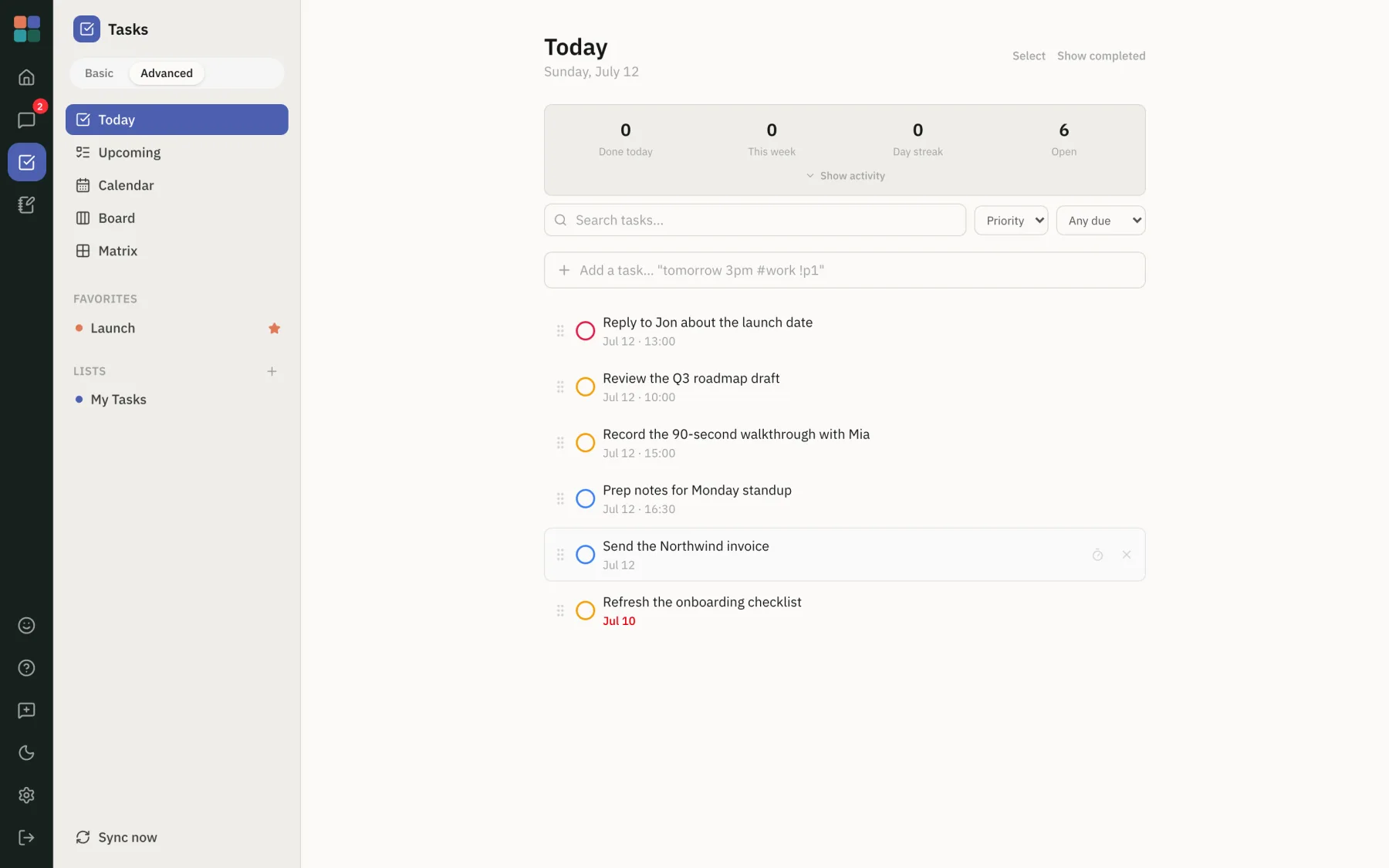Switch to Advanced mode
Viewport: 1389px width, 868px height.
click(x=167, y=73)
